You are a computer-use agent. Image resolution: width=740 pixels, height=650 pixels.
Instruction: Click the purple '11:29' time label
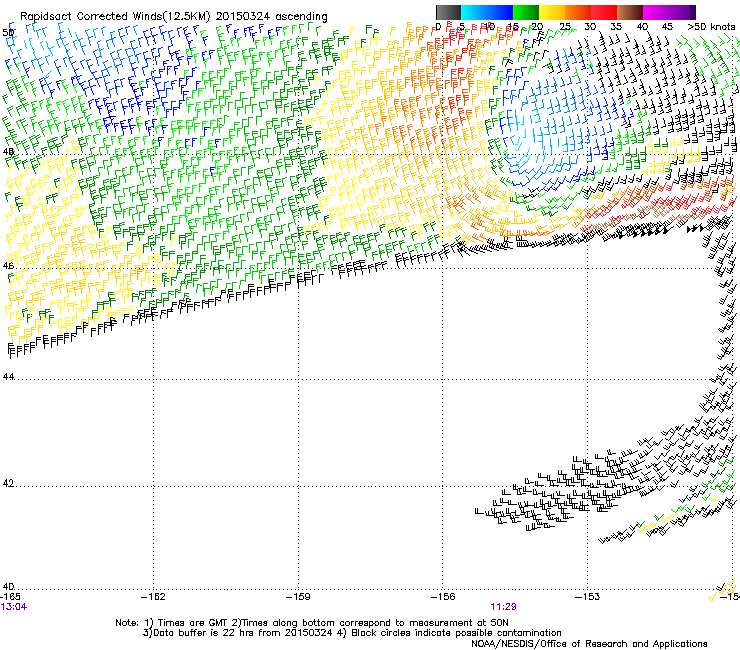[x=503, y=607]
